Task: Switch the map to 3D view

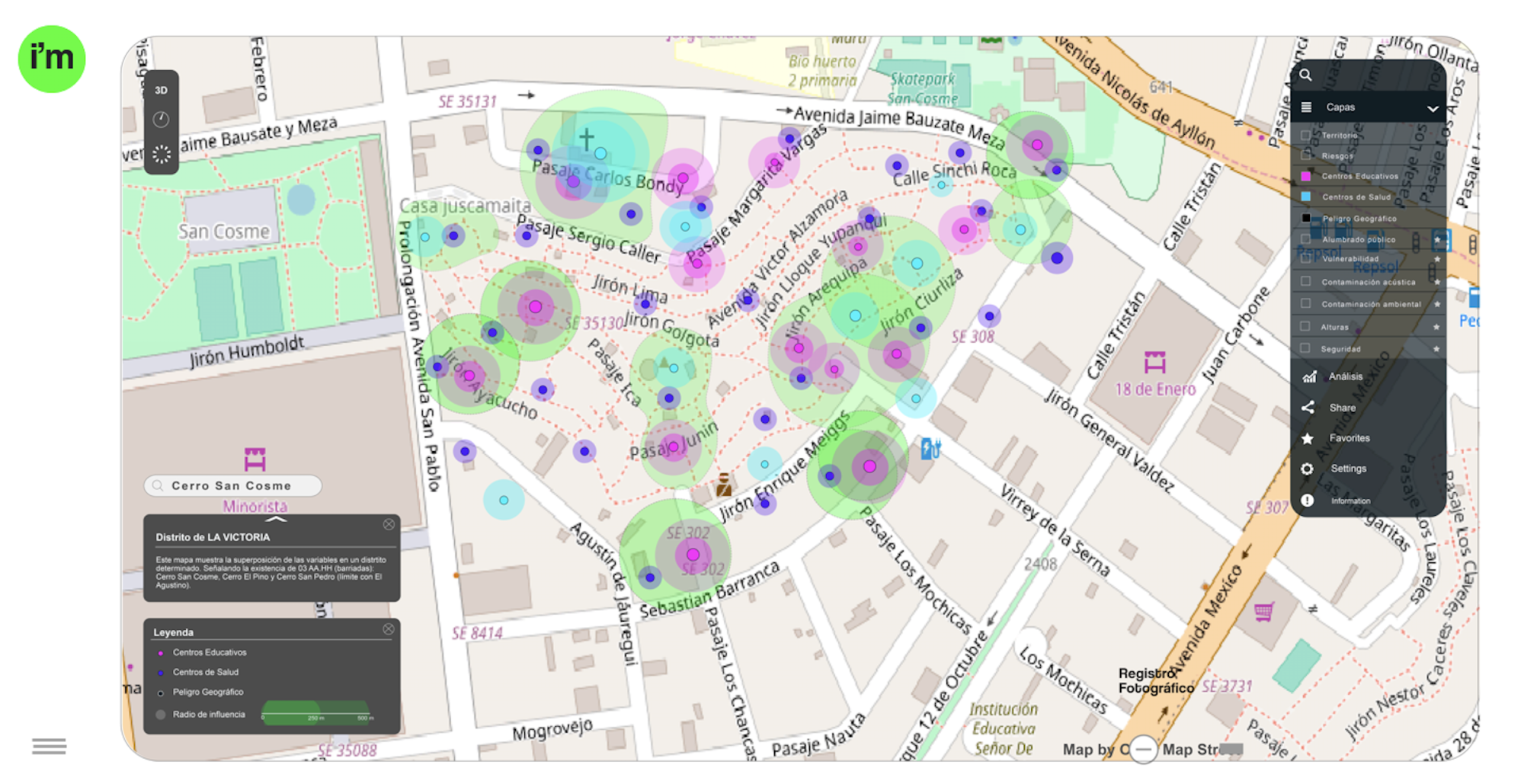Action: pos(161,90)
